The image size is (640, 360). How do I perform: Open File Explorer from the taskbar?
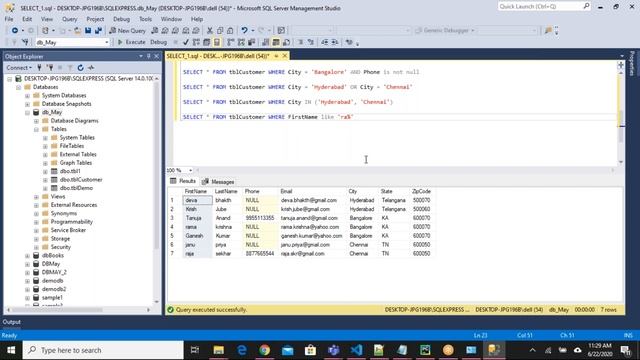pos(219,350)
